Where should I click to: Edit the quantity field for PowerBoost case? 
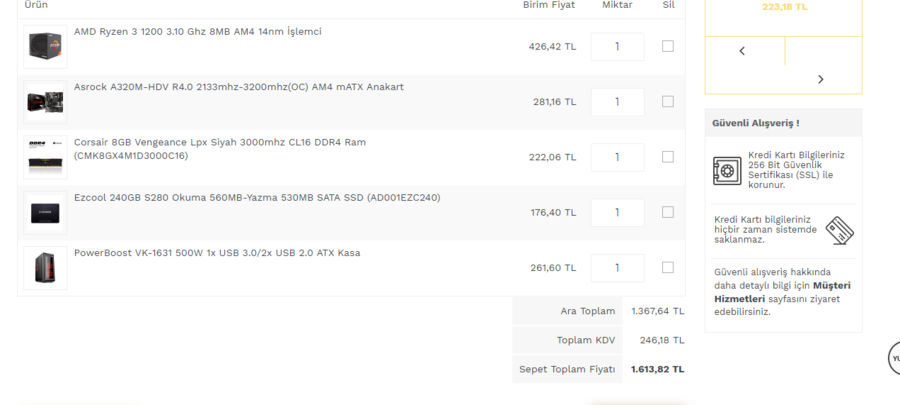[617, 268]
